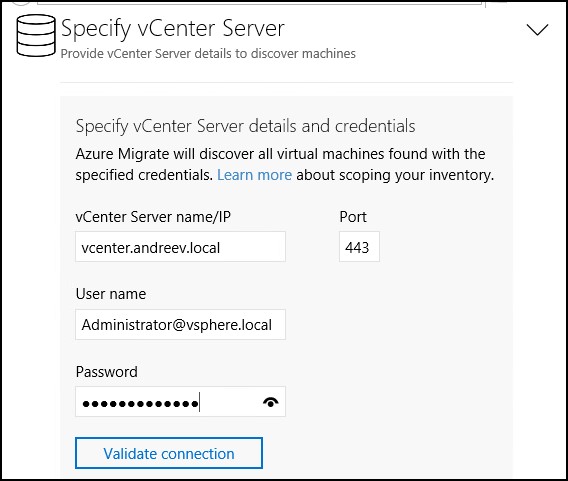Open the Learn more link
568x481 pixels.
(254, 175)
